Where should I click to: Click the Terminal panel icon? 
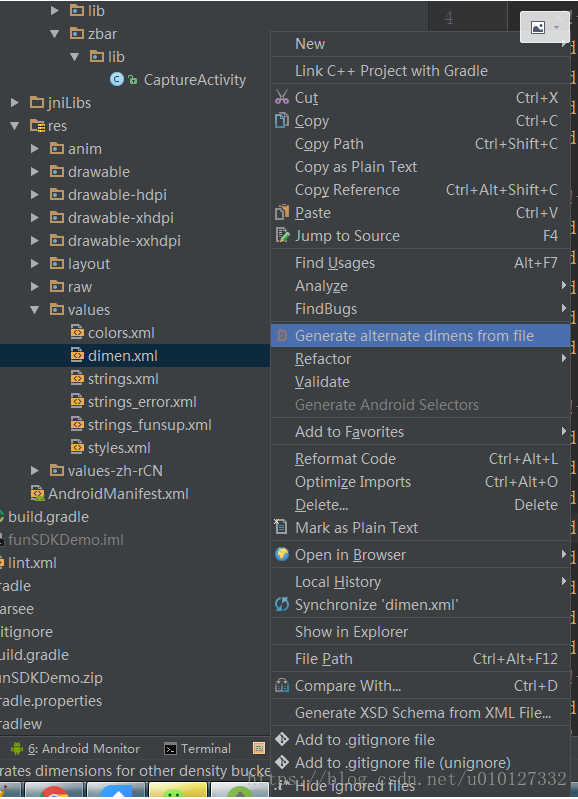170,749
